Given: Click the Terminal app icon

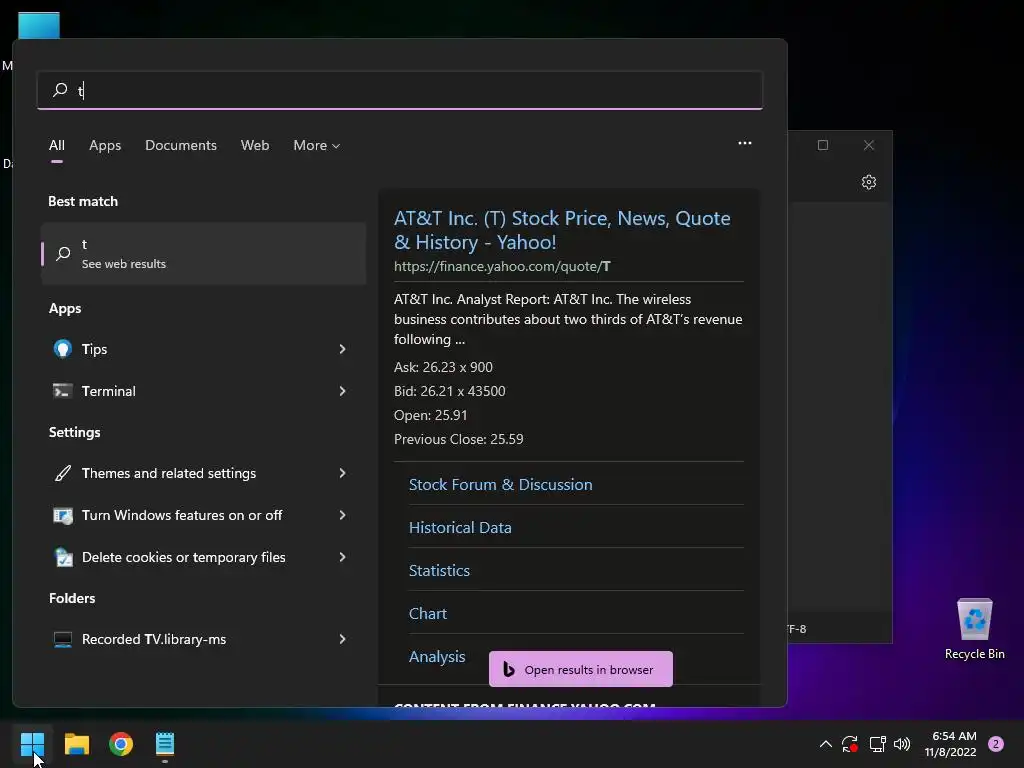Looking at the screenshot, I should 63,391.
